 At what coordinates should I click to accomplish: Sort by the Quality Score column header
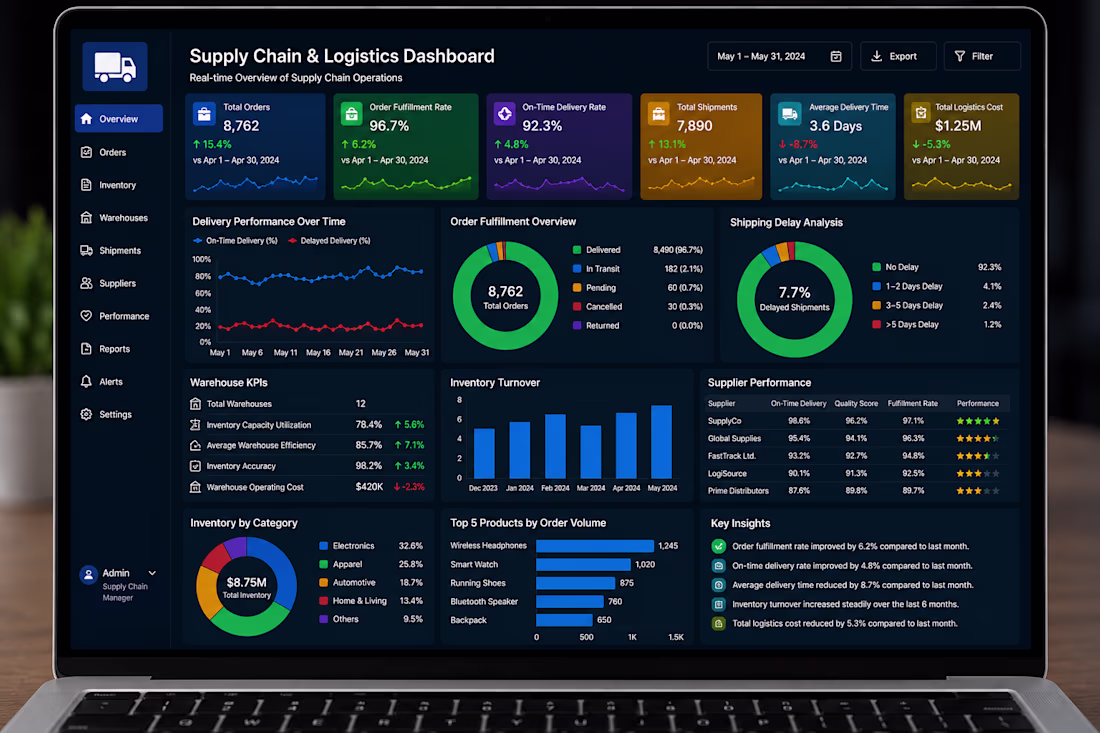(x=856, y=403)
